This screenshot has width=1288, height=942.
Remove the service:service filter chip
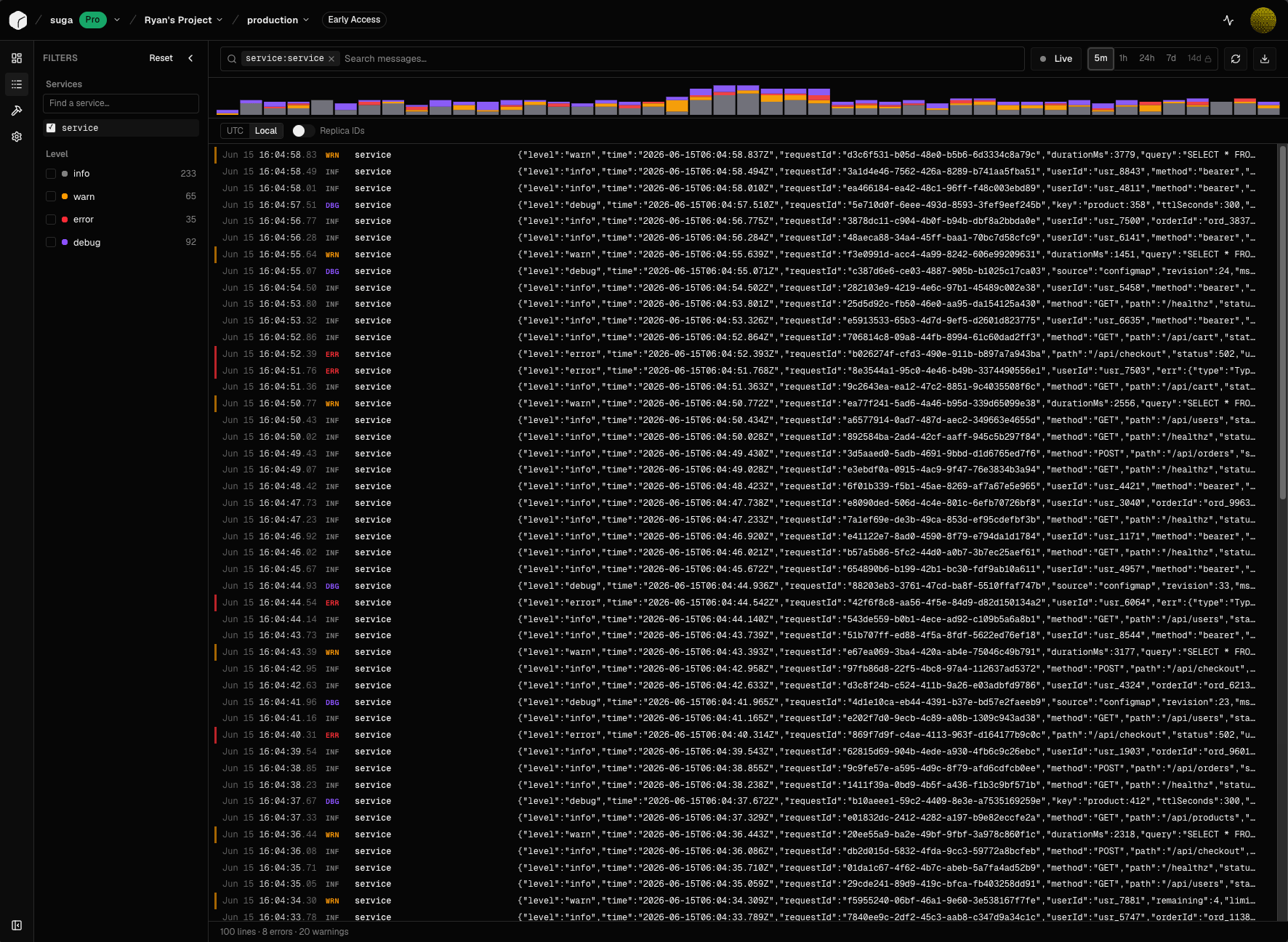click(x=331, y=59)
